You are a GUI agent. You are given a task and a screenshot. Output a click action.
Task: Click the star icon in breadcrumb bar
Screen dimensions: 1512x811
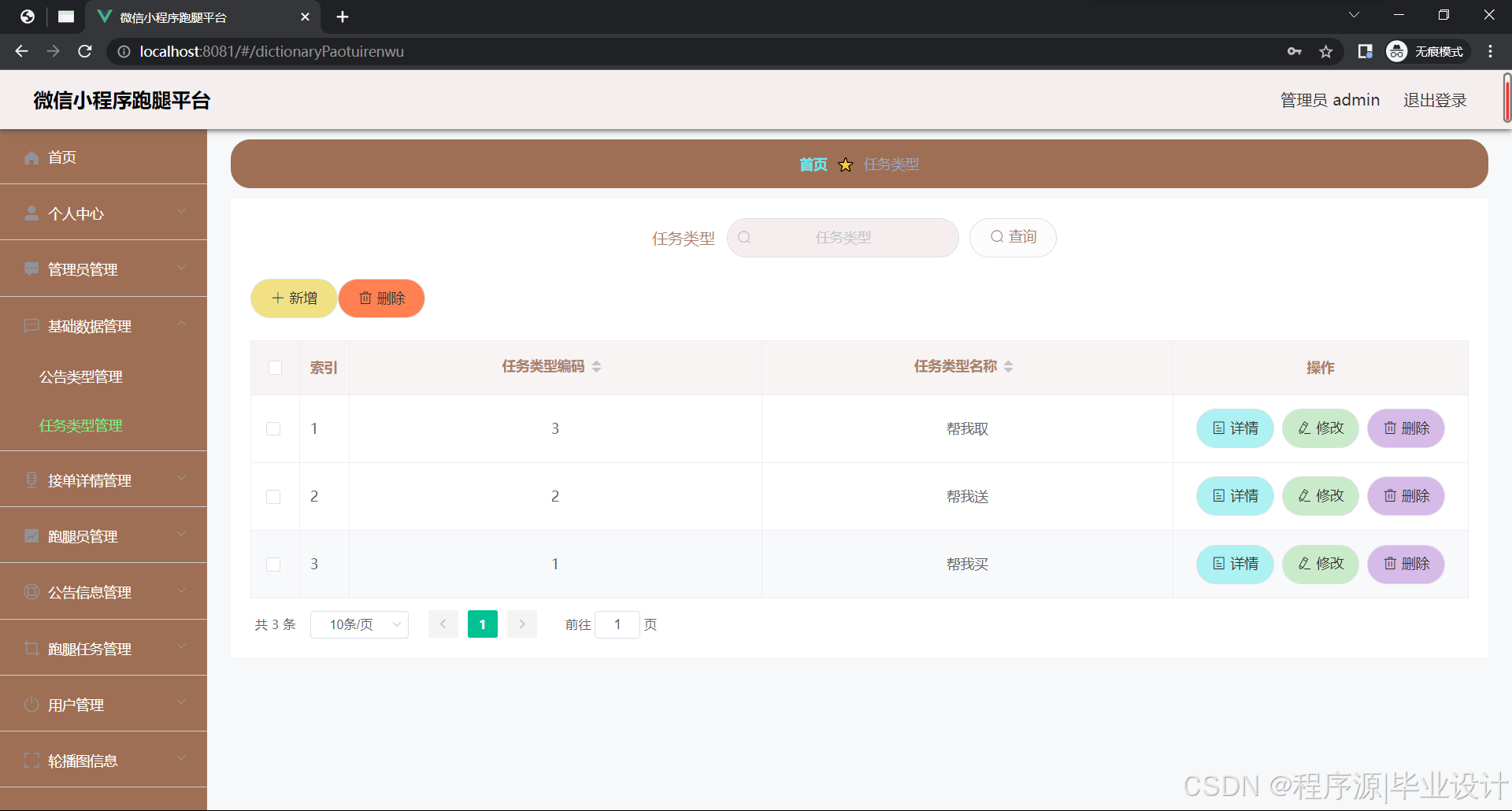coord(846,165)
